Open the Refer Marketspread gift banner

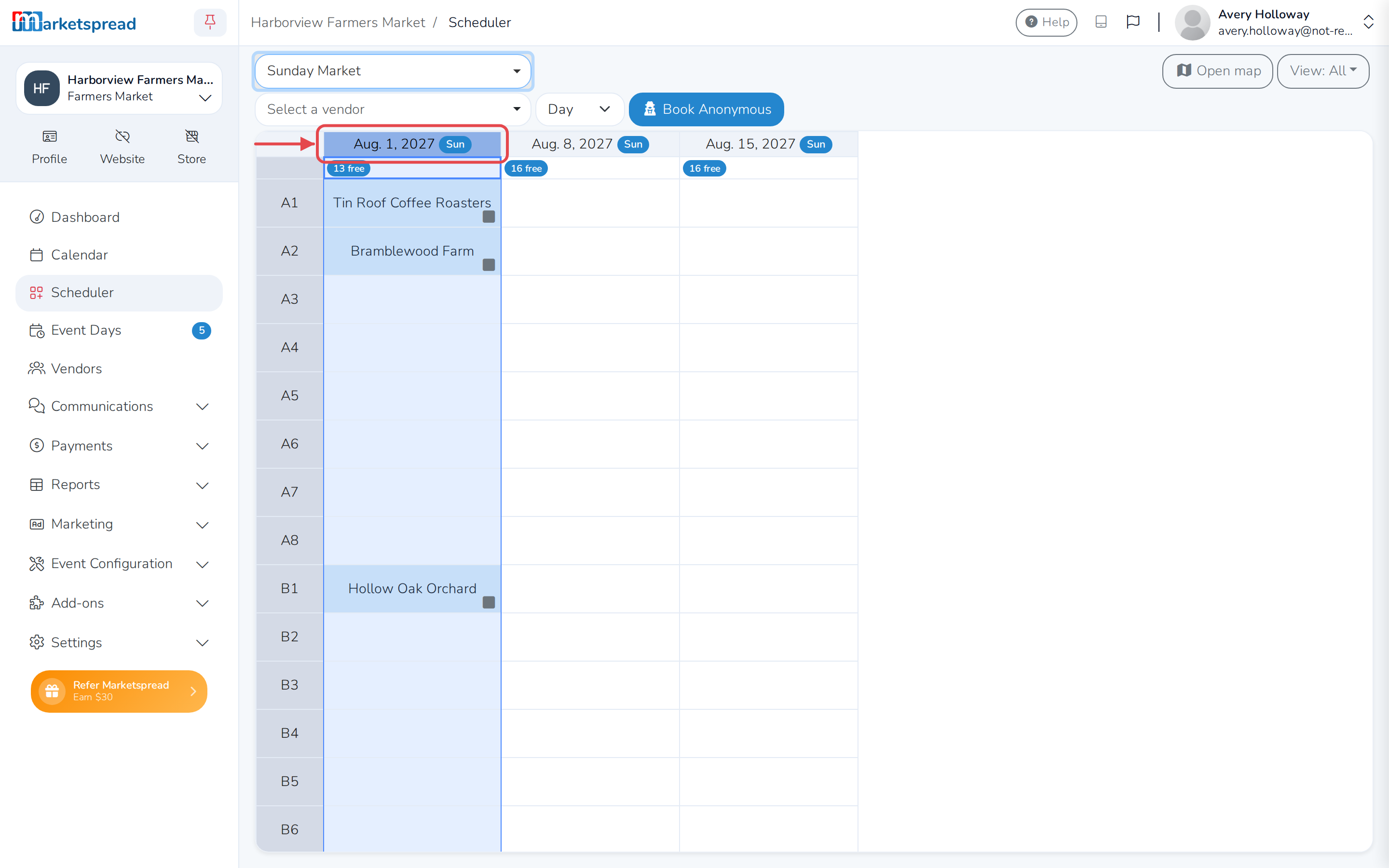[x=119, y=691]
